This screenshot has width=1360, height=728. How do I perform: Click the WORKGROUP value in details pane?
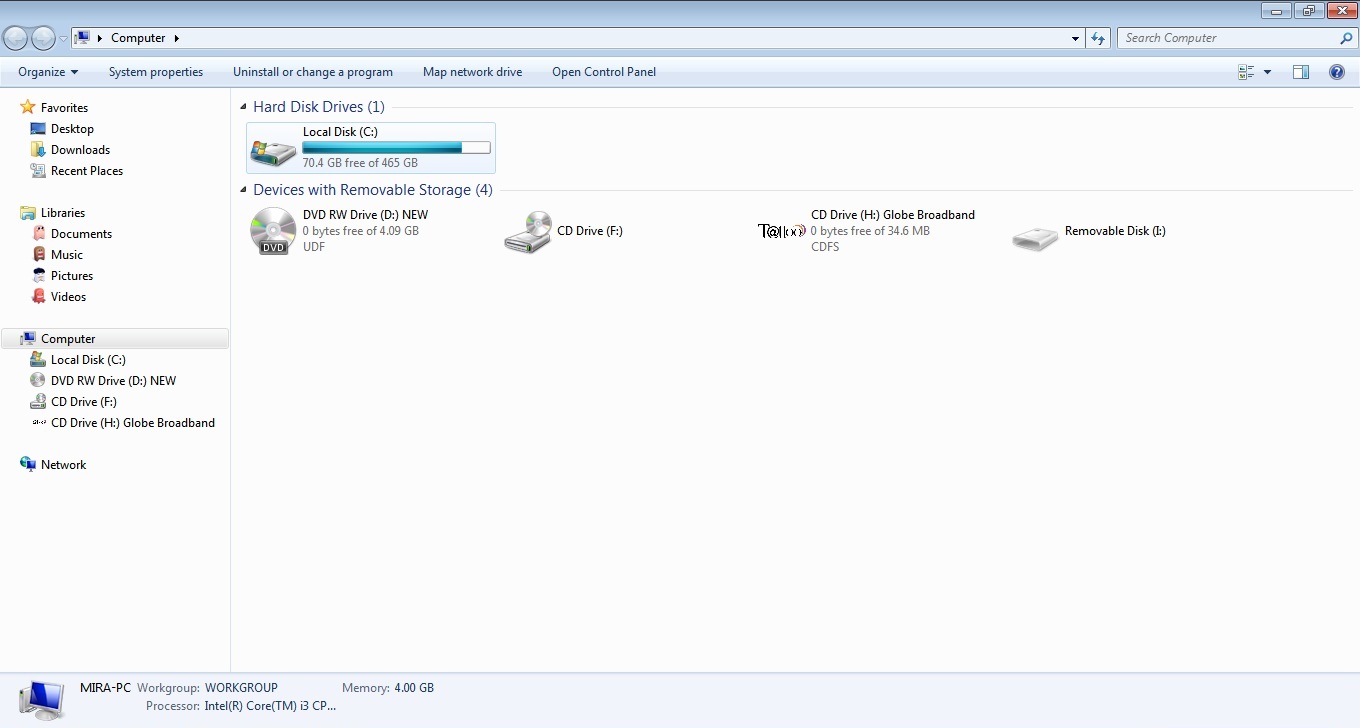tap(241, 688)
